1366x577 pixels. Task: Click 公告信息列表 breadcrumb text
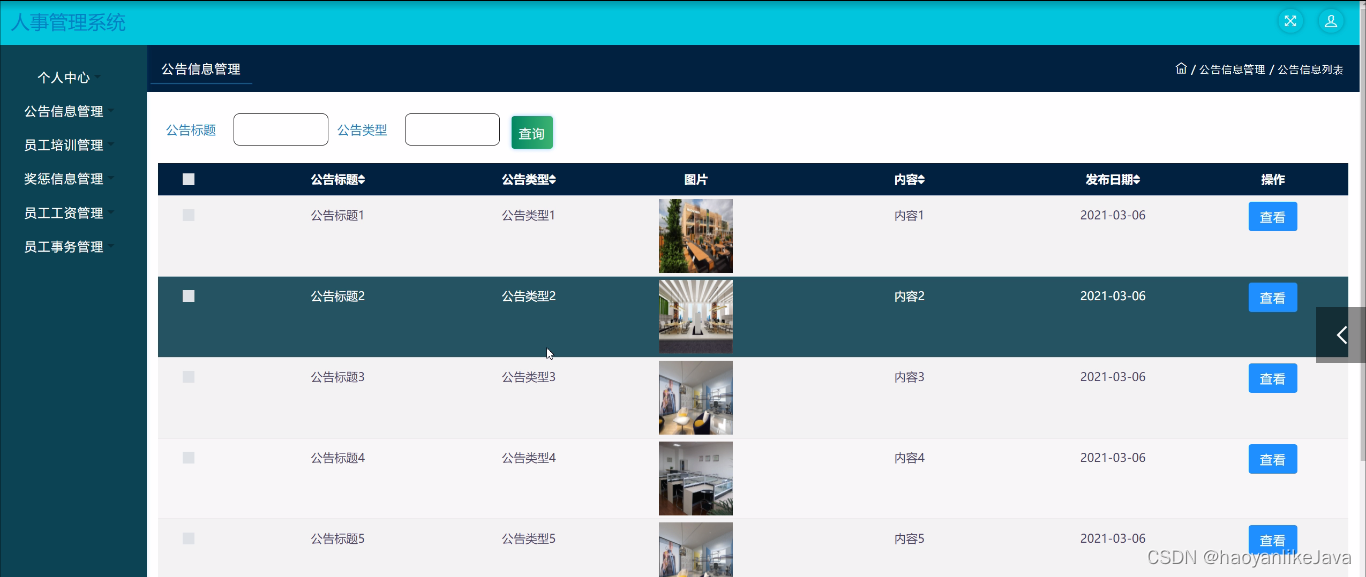[1311, 70]
